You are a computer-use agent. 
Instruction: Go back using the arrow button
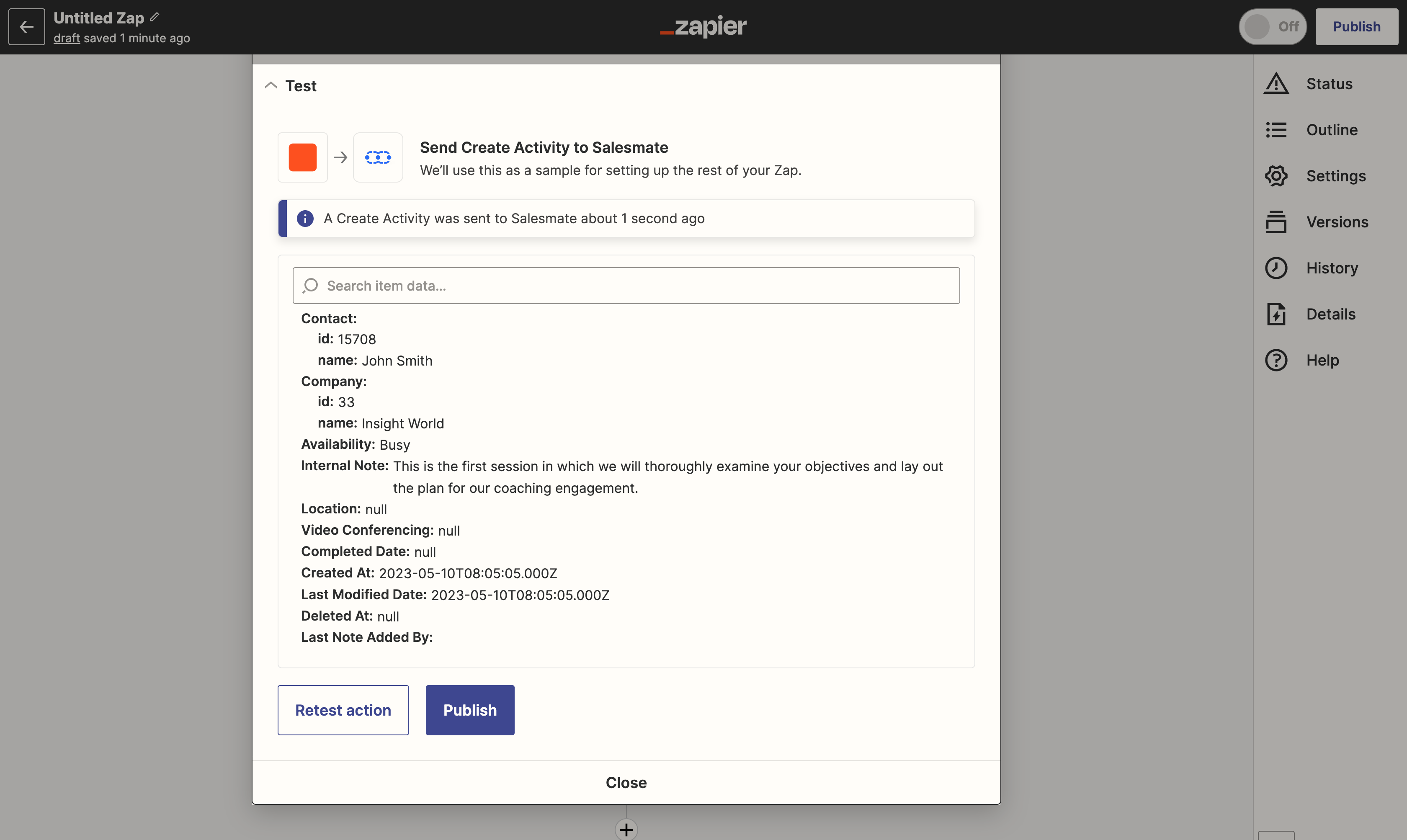(x=27, y=27)
